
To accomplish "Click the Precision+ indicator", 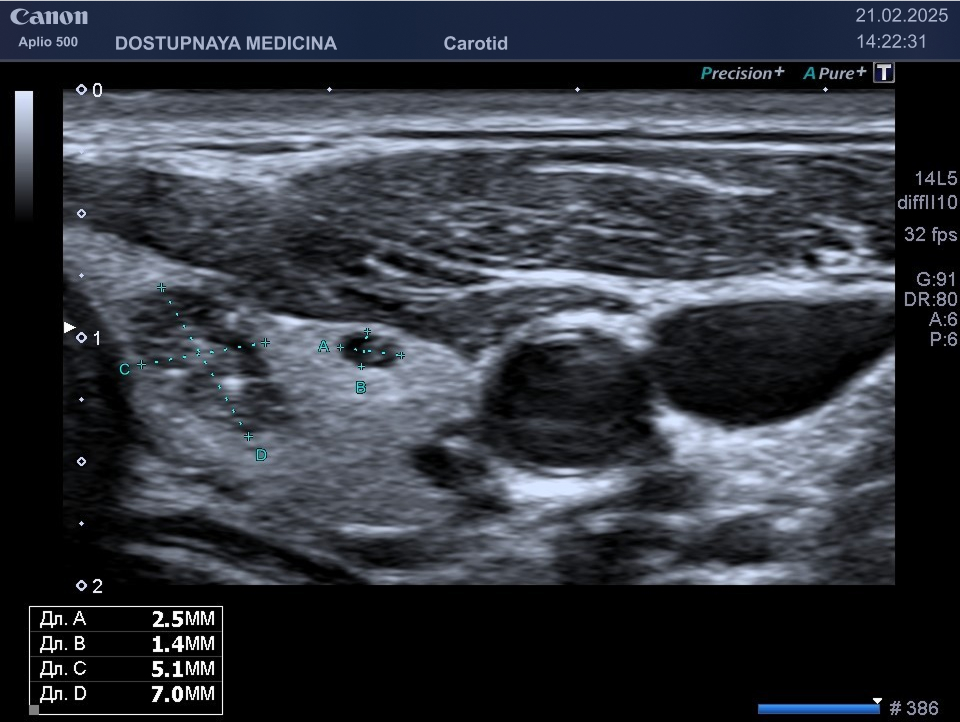I will (742, 73).
